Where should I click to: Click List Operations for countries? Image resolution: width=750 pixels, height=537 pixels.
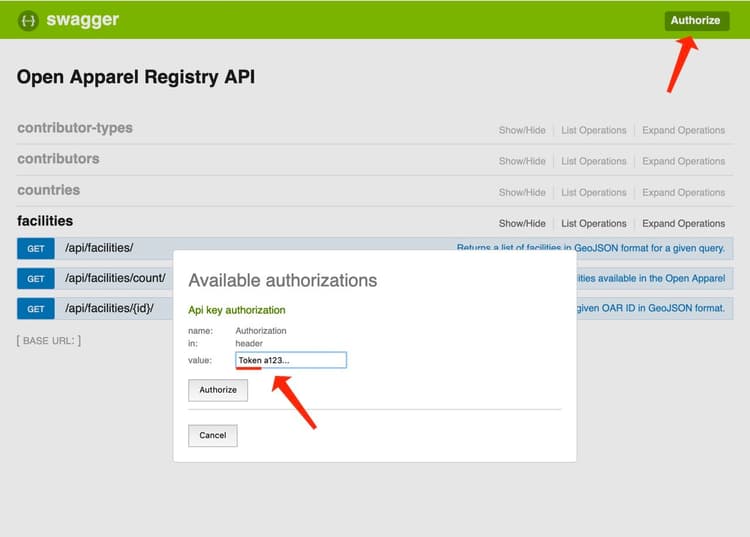pyautogui.click(x=594, y=192)
